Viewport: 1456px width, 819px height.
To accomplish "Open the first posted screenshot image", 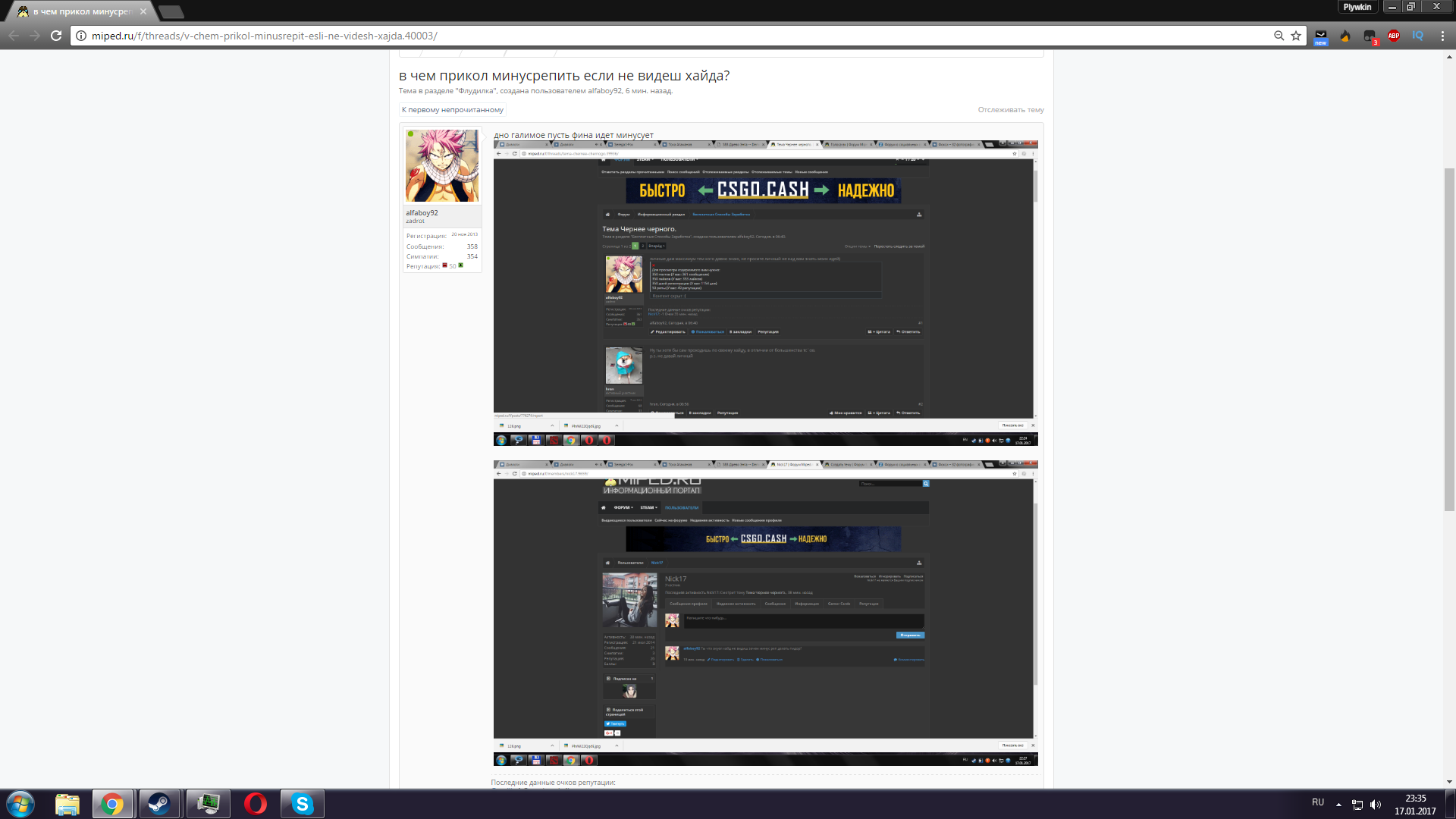I will 765,293.
